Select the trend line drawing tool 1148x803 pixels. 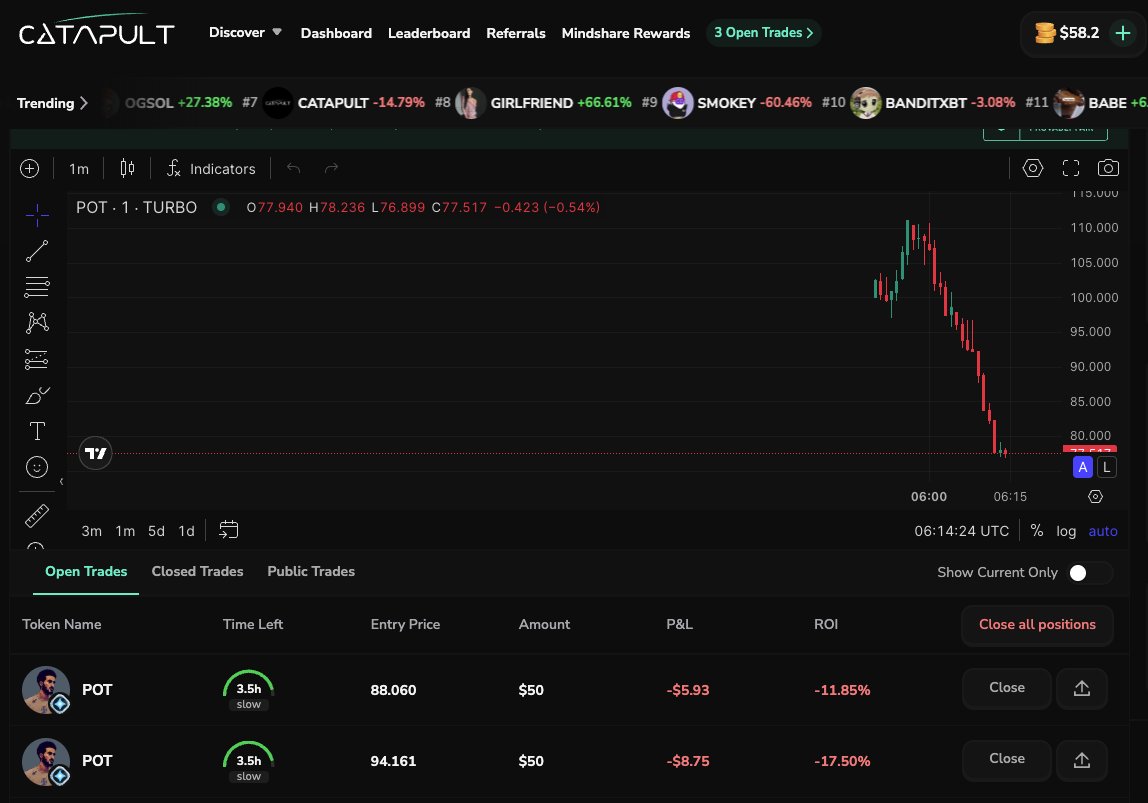[37, 251]
